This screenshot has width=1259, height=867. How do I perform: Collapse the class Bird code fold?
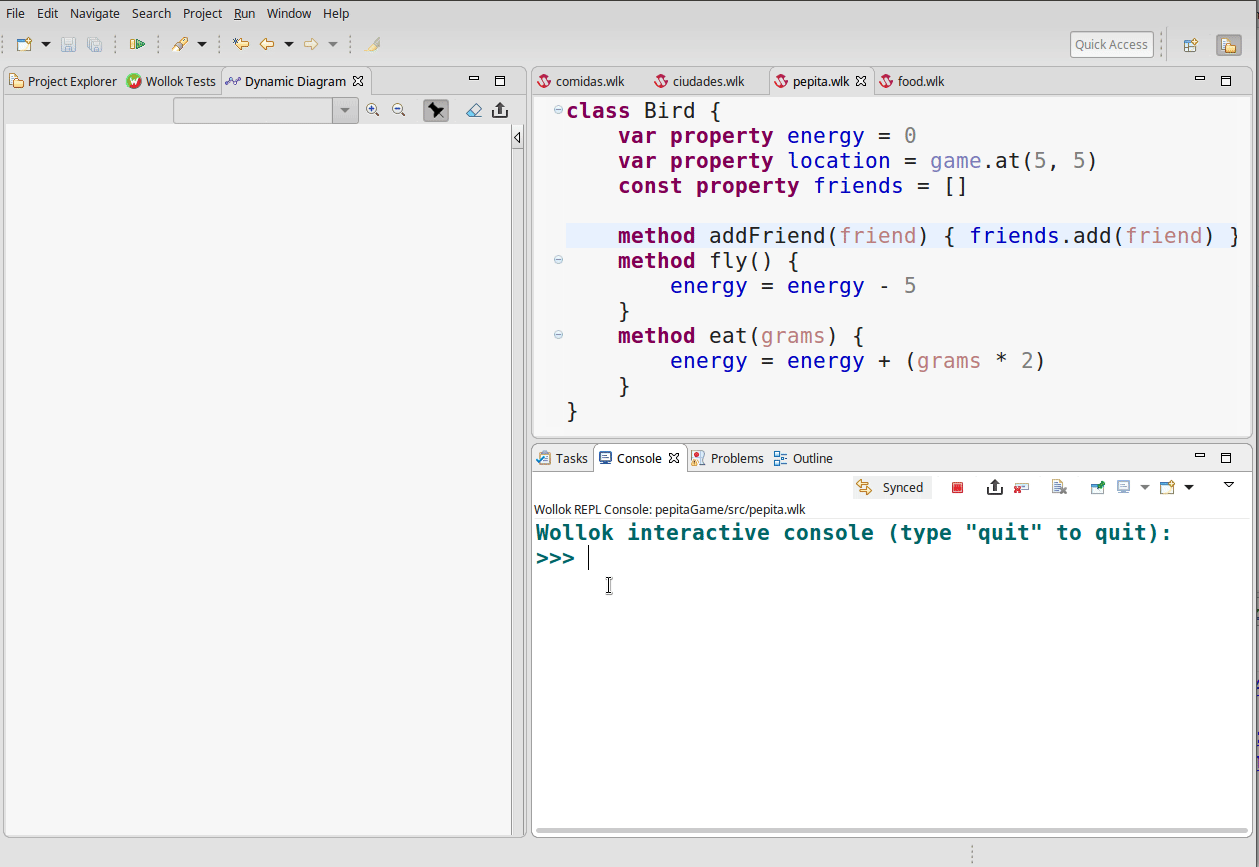coord(558,110)
